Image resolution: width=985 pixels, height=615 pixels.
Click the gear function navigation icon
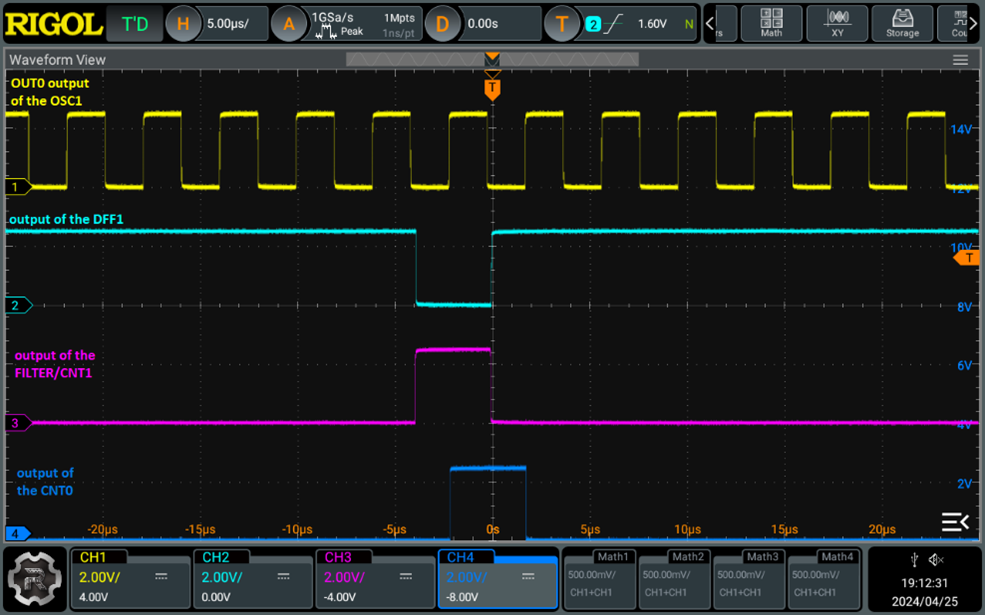tap(35, 578)
